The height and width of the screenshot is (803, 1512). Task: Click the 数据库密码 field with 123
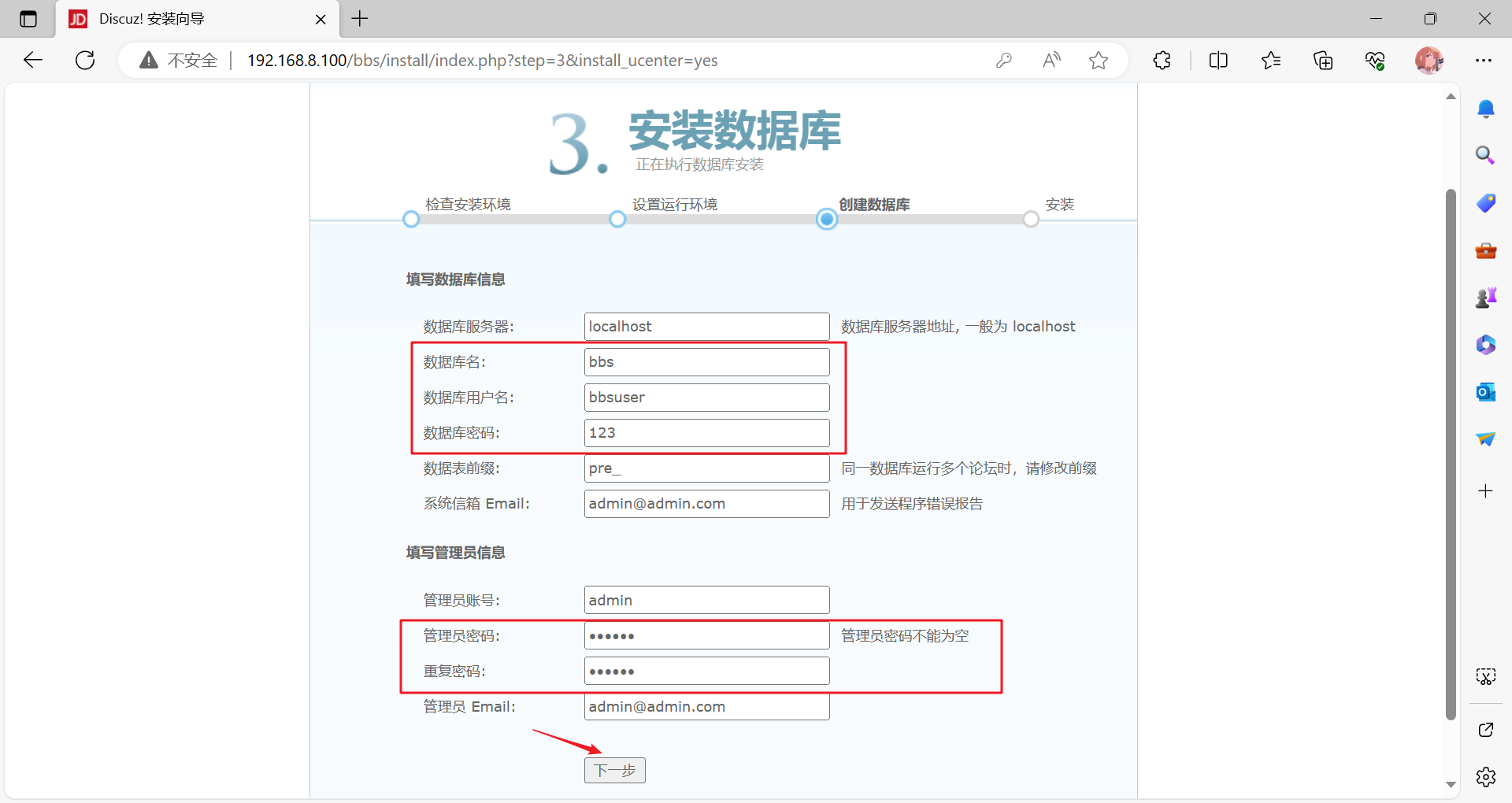[707, 433]
